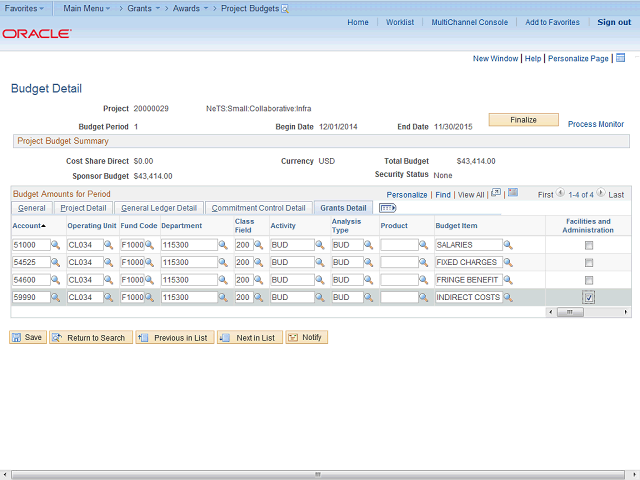Check Facilities and Administration for SALARIES row
Viewport: 640px width, 480px height.
[589, 245]
